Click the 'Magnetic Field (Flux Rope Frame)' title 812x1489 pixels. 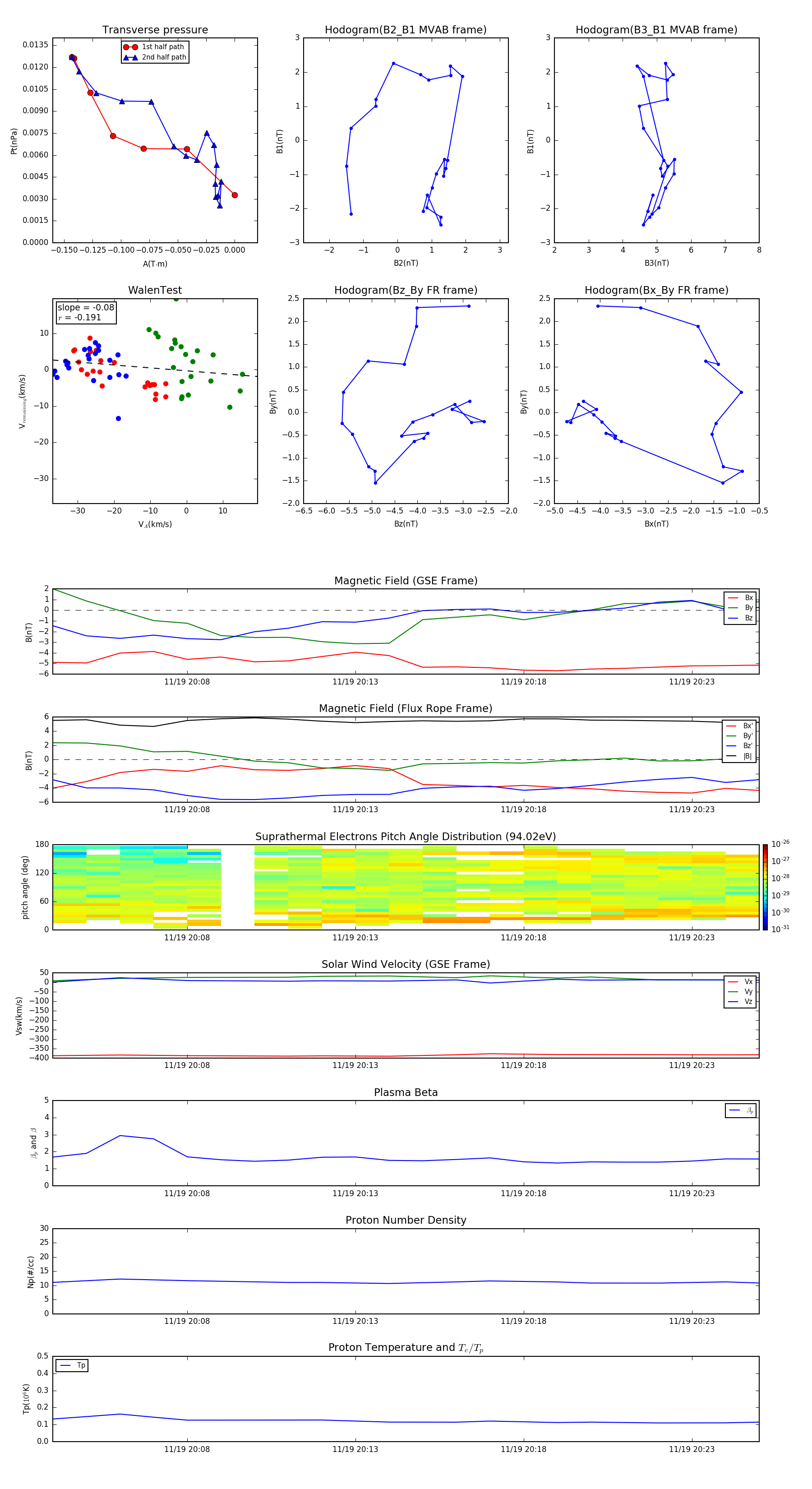[x=406, y=709]
